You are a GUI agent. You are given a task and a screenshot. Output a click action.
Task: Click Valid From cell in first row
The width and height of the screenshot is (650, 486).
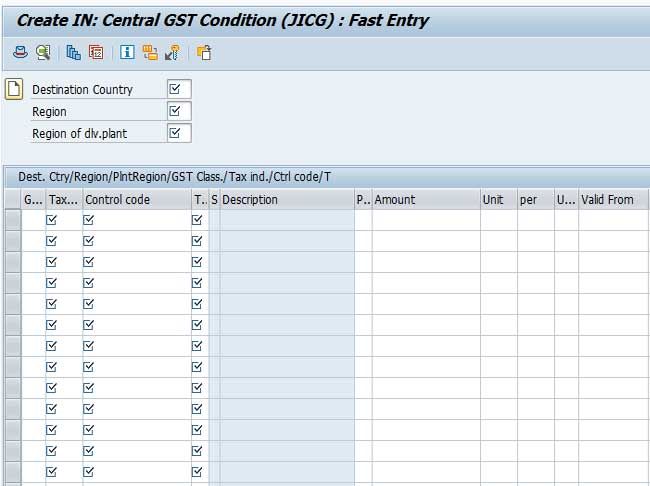(x=614, y=220)
